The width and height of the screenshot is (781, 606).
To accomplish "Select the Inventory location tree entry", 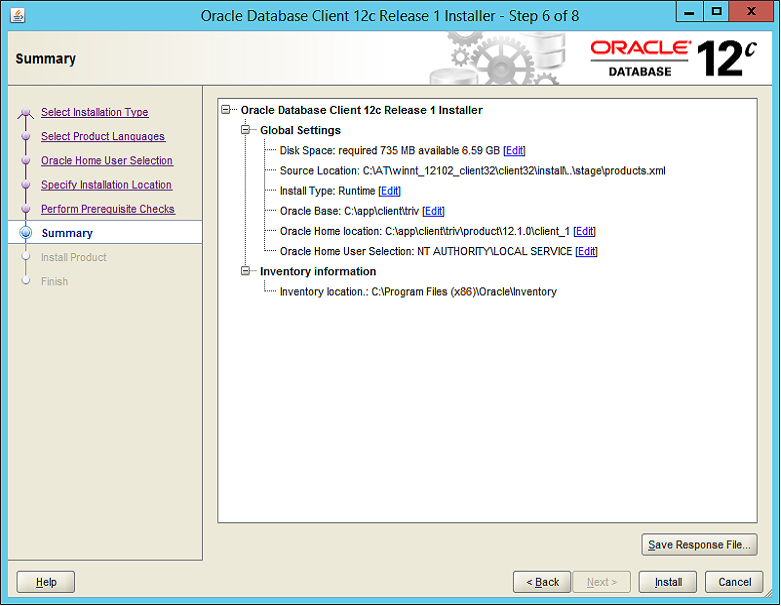I will 418,292.
